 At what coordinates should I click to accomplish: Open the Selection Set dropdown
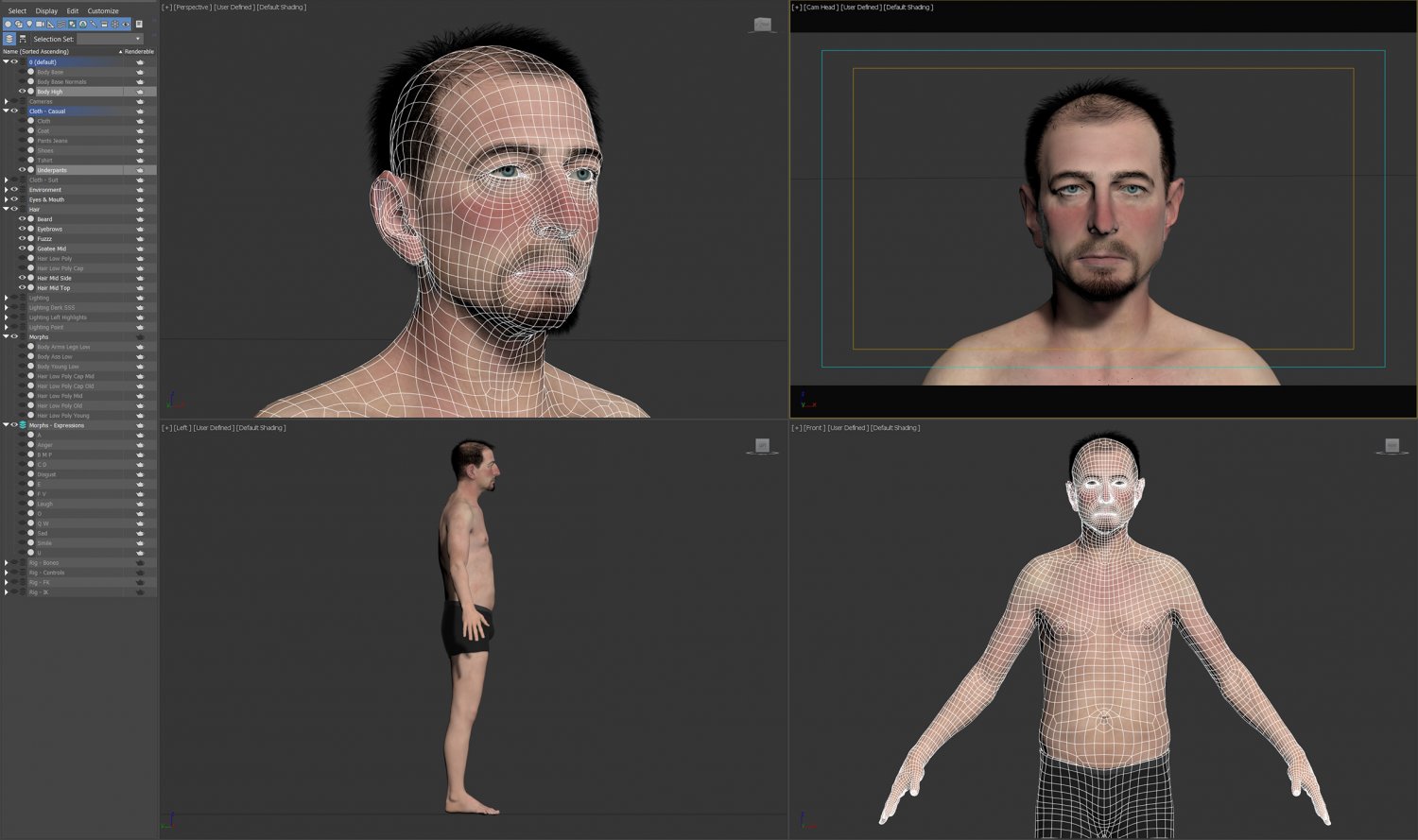click(x=138, y=39)
